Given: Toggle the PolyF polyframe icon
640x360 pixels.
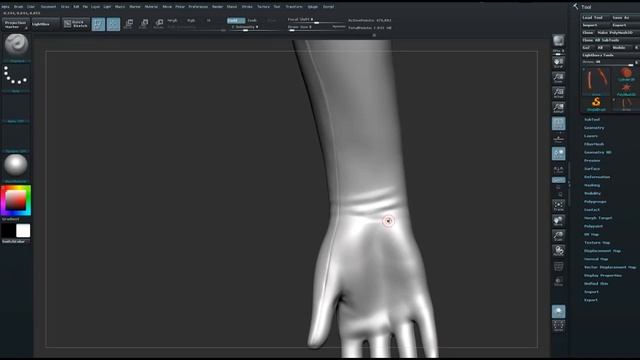Looking at the screenshot, I should (558, 267).
